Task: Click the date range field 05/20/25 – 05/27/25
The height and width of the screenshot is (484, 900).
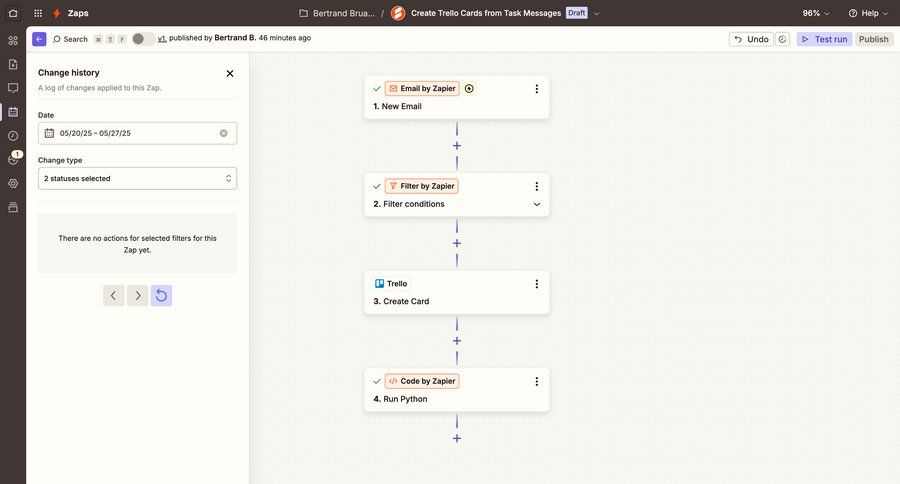Action: (x=137, y=133)
